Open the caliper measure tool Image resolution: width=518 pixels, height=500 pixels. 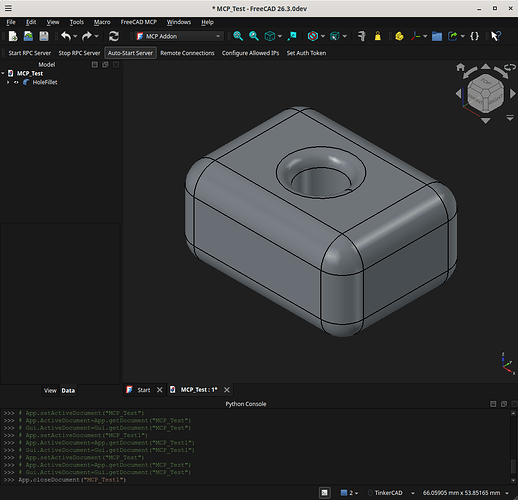(362, 36)
